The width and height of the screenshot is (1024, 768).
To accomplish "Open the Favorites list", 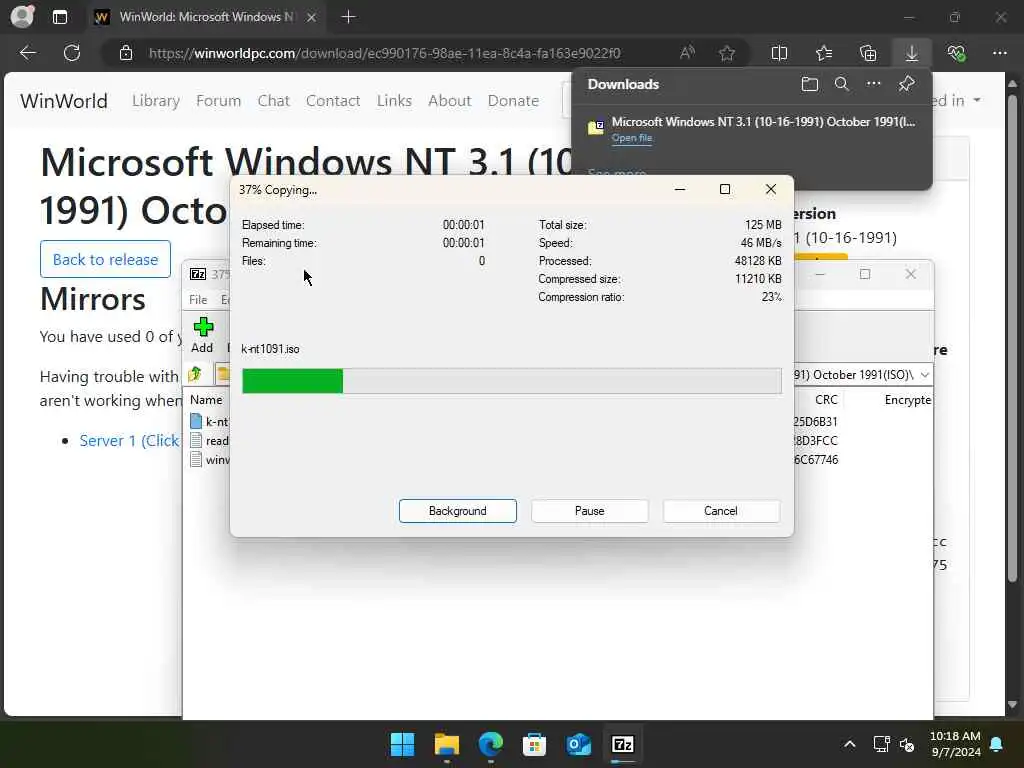I will point(824,53).
